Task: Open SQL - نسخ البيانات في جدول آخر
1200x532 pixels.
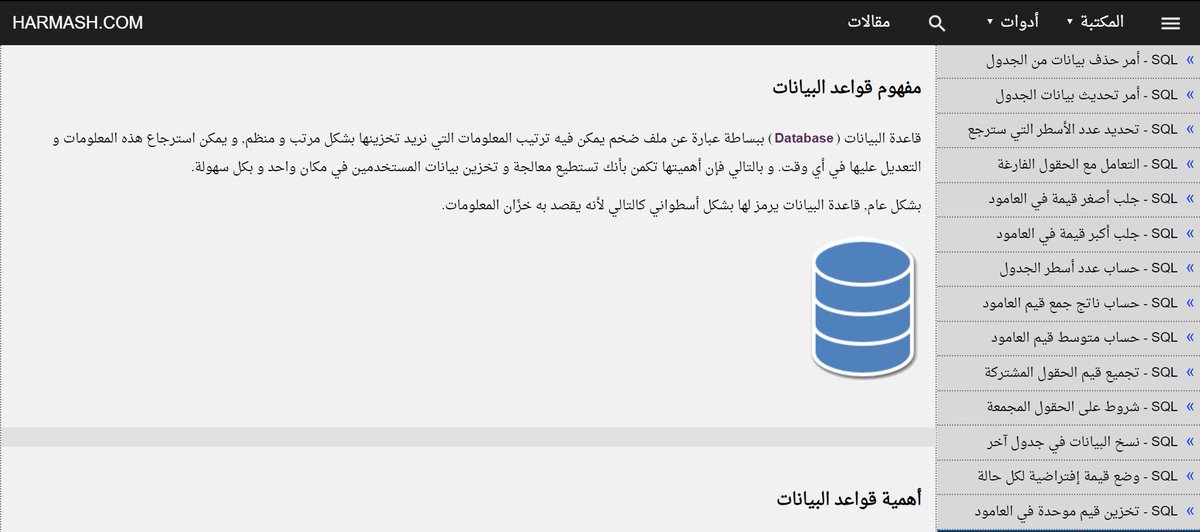Action: tap(1068, 441)
